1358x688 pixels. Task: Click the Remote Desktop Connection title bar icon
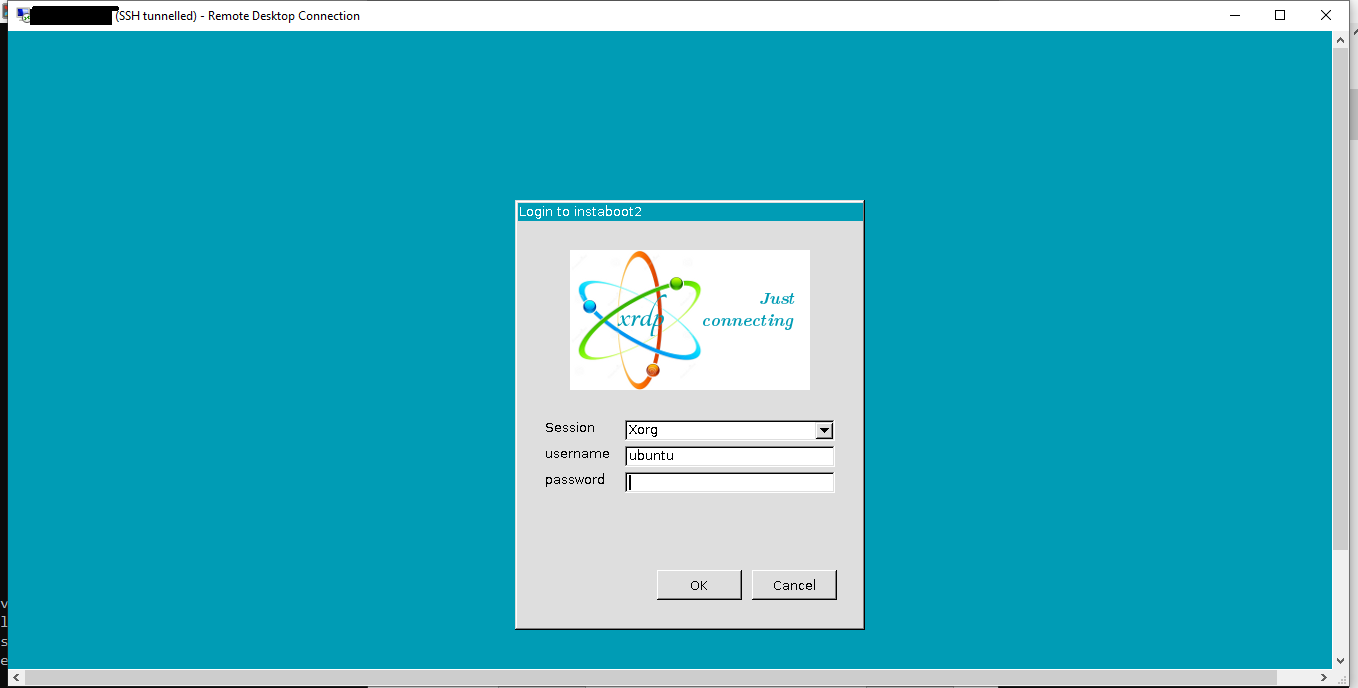(x=21, y=15)
